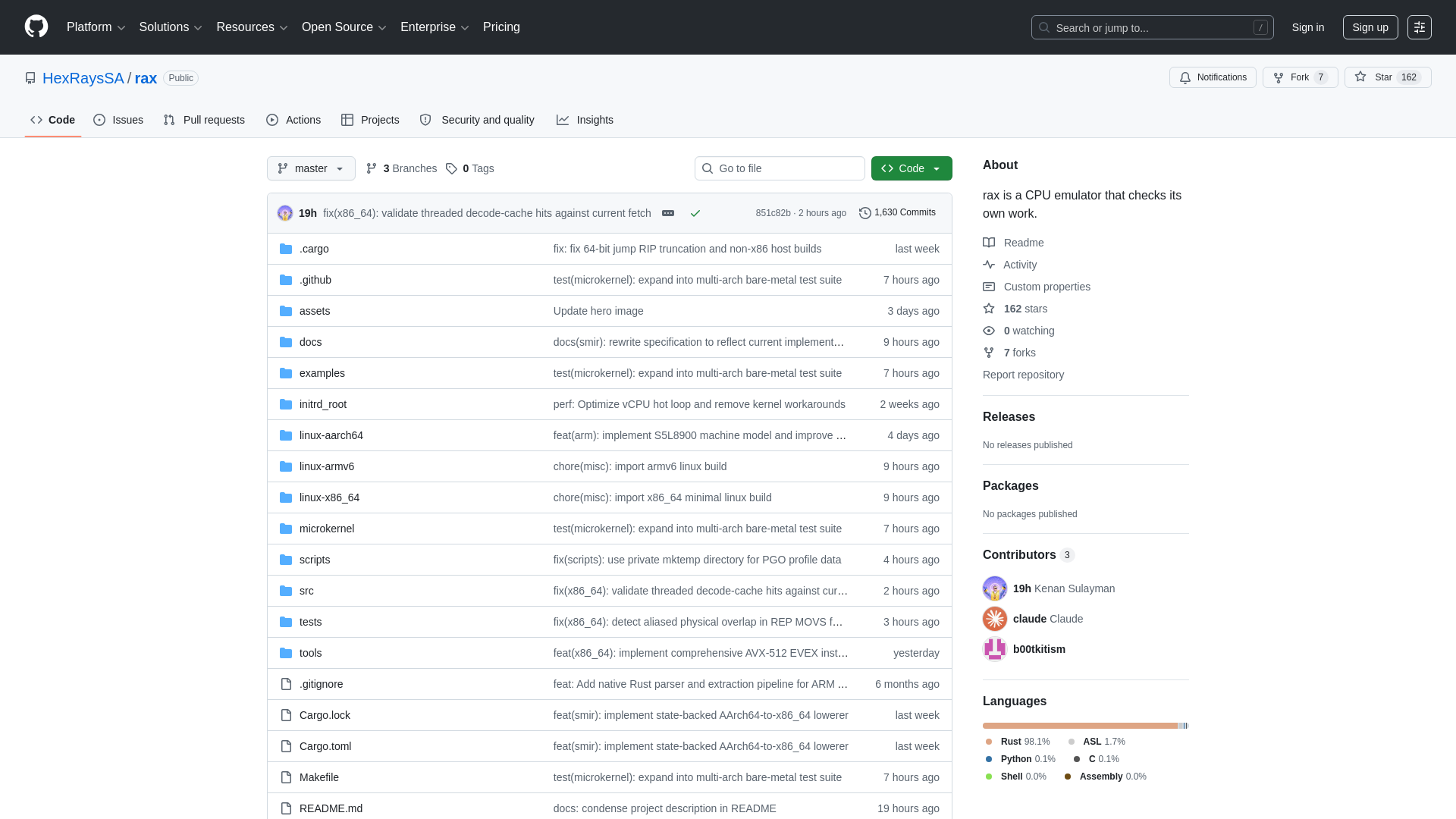The height and width of the screenshot is (819, 1456).
Task: Open the tests folder
Action: [x=310, y=622]
